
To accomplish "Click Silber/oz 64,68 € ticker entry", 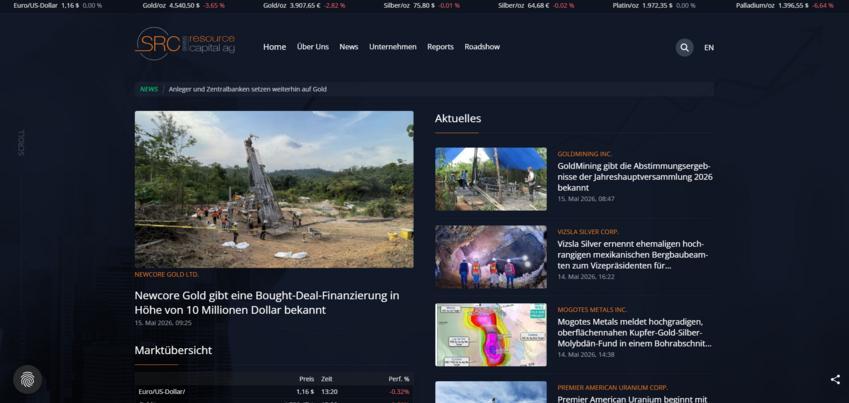I will tap(537, 5).
